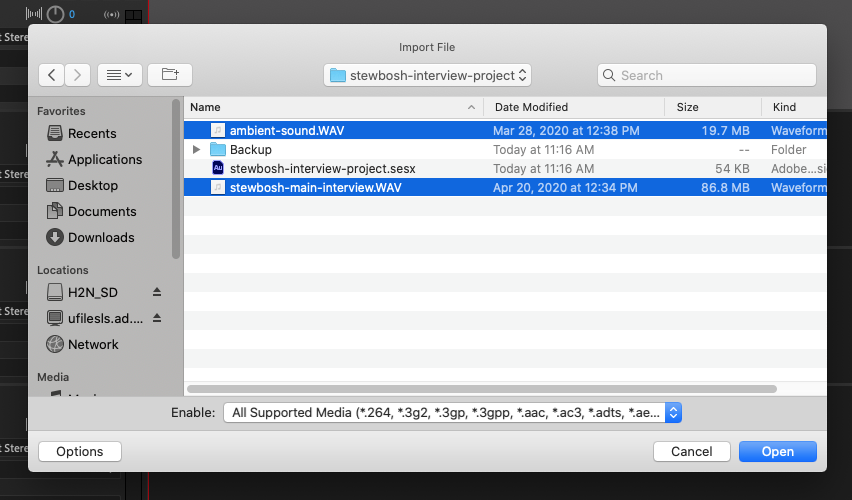Select stewbosh-interview-project.sesx file
Screen dimensions: 852x500
(x=505, y=168)
